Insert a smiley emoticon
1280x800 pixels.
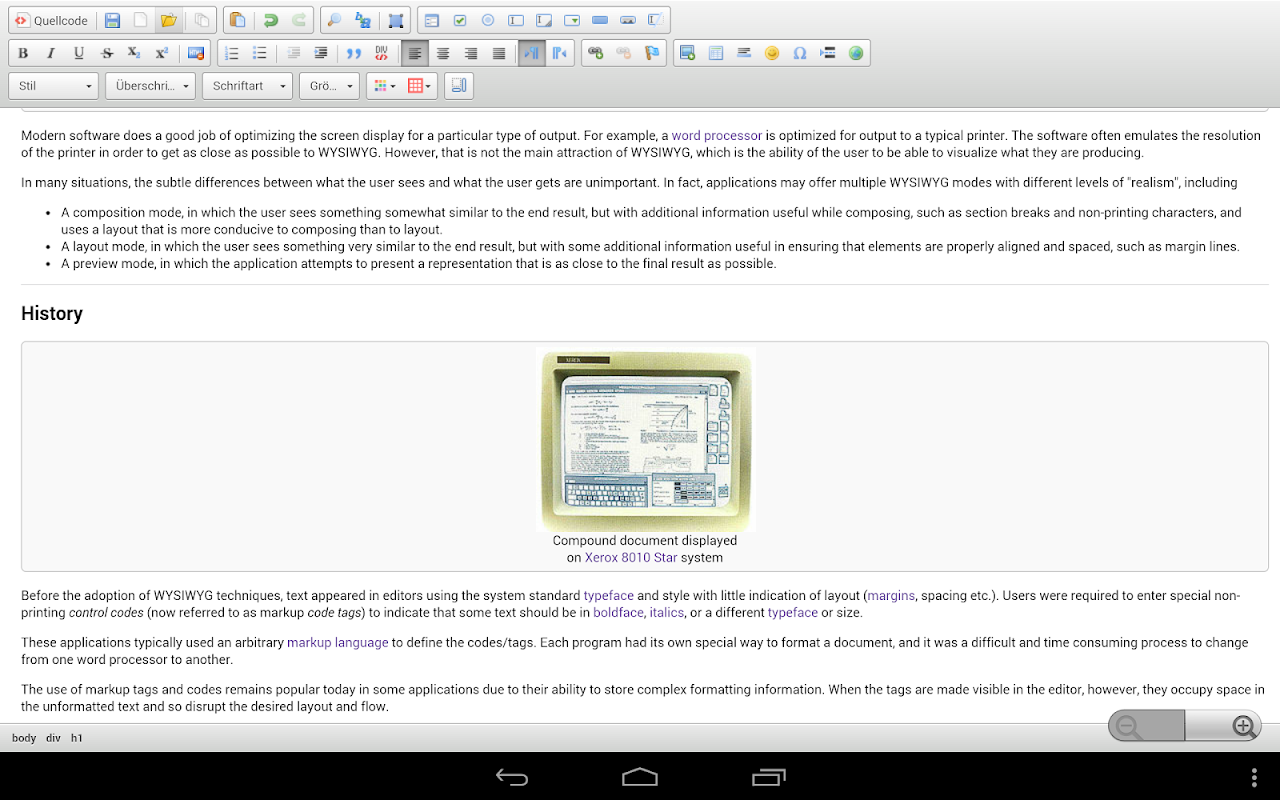772,53
